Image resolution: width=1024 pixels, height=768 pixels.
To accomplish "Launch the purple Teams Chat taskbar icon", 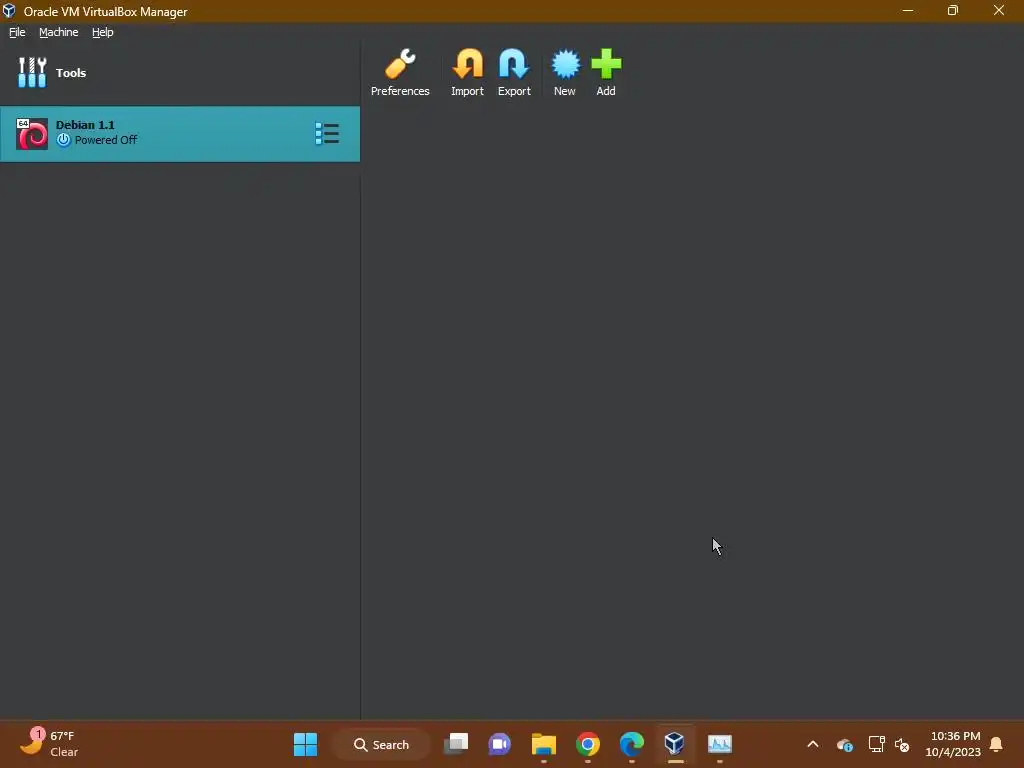I will pyautogui.click(x=500, y=744).
